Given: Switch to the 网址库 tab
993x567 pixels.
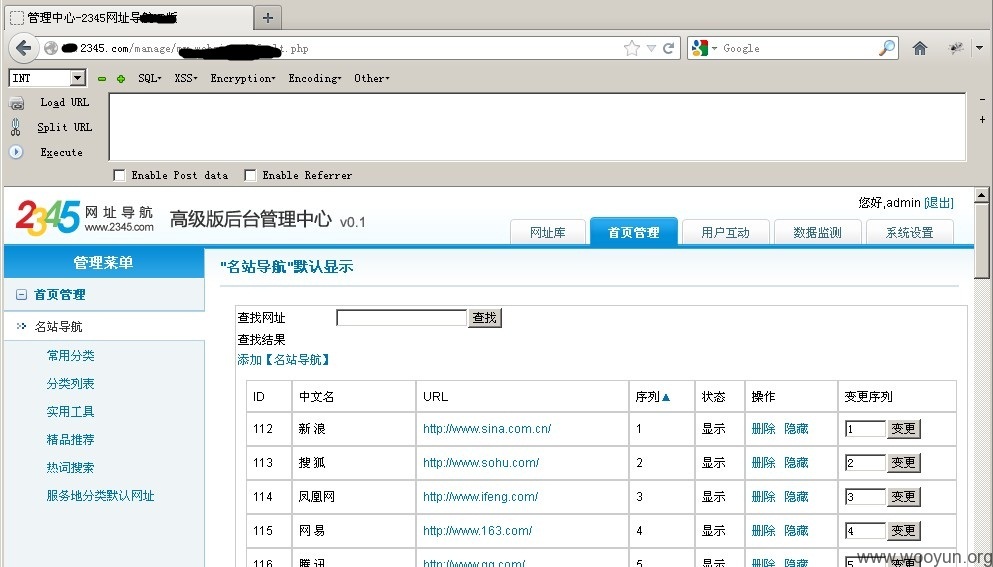Looking at the screenshot, I should pos(548,233).
